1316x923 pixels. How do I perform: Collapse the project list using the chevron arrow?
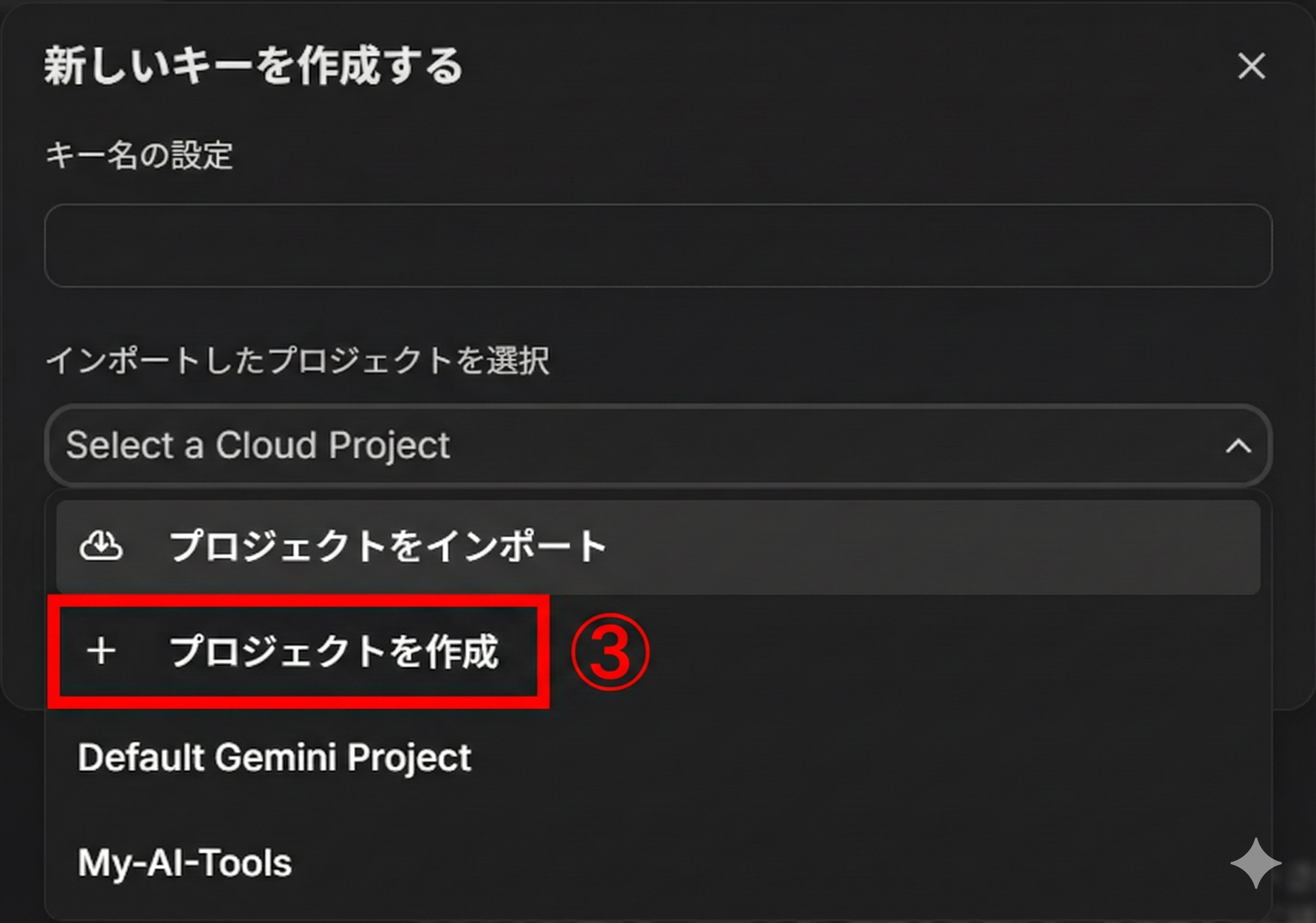pos(1238,446)
